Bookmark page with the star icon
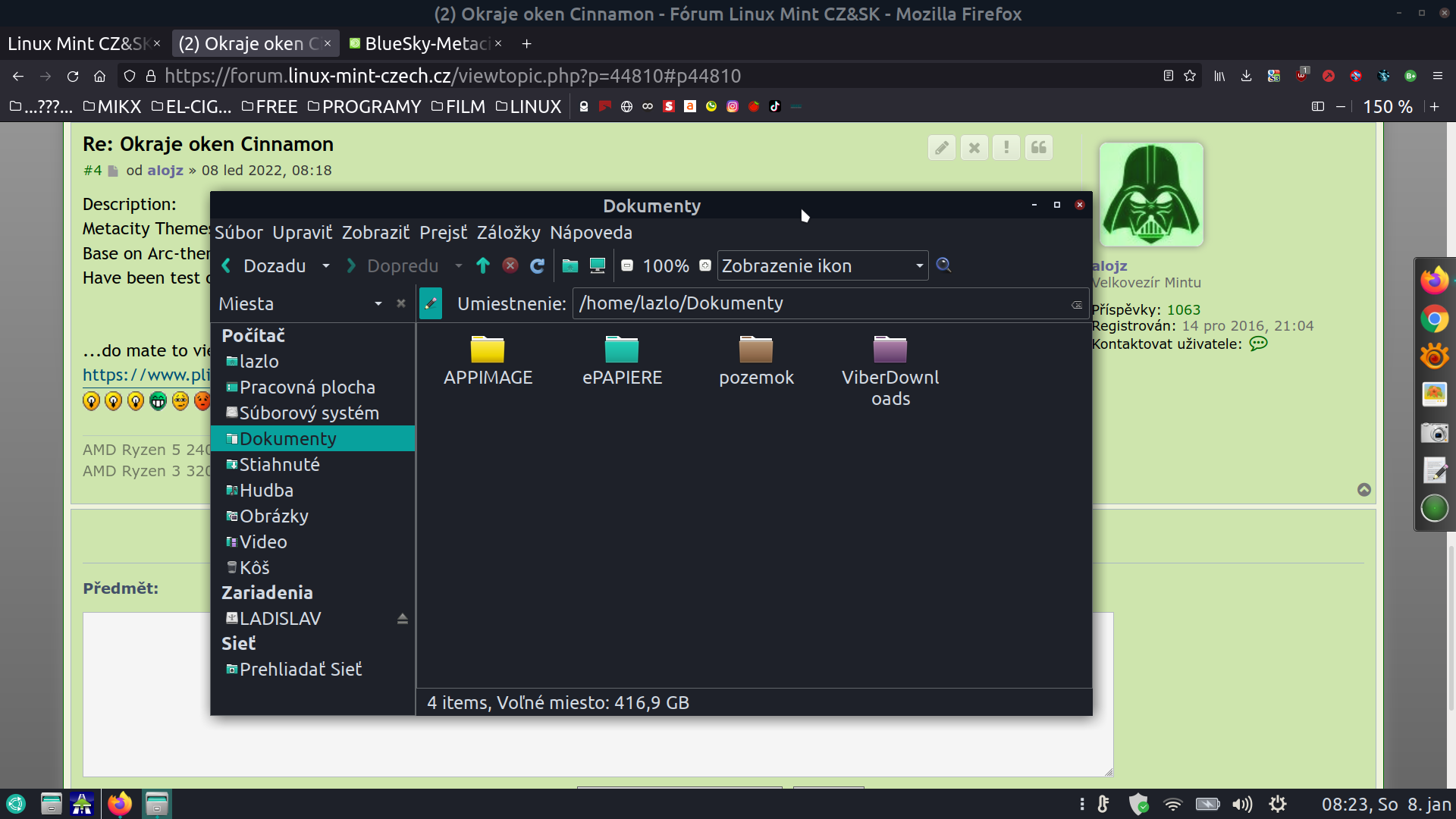Image resolution: width=1456 pixels, height=819 pixels. pyautogui.click(x=1190, y=76)
